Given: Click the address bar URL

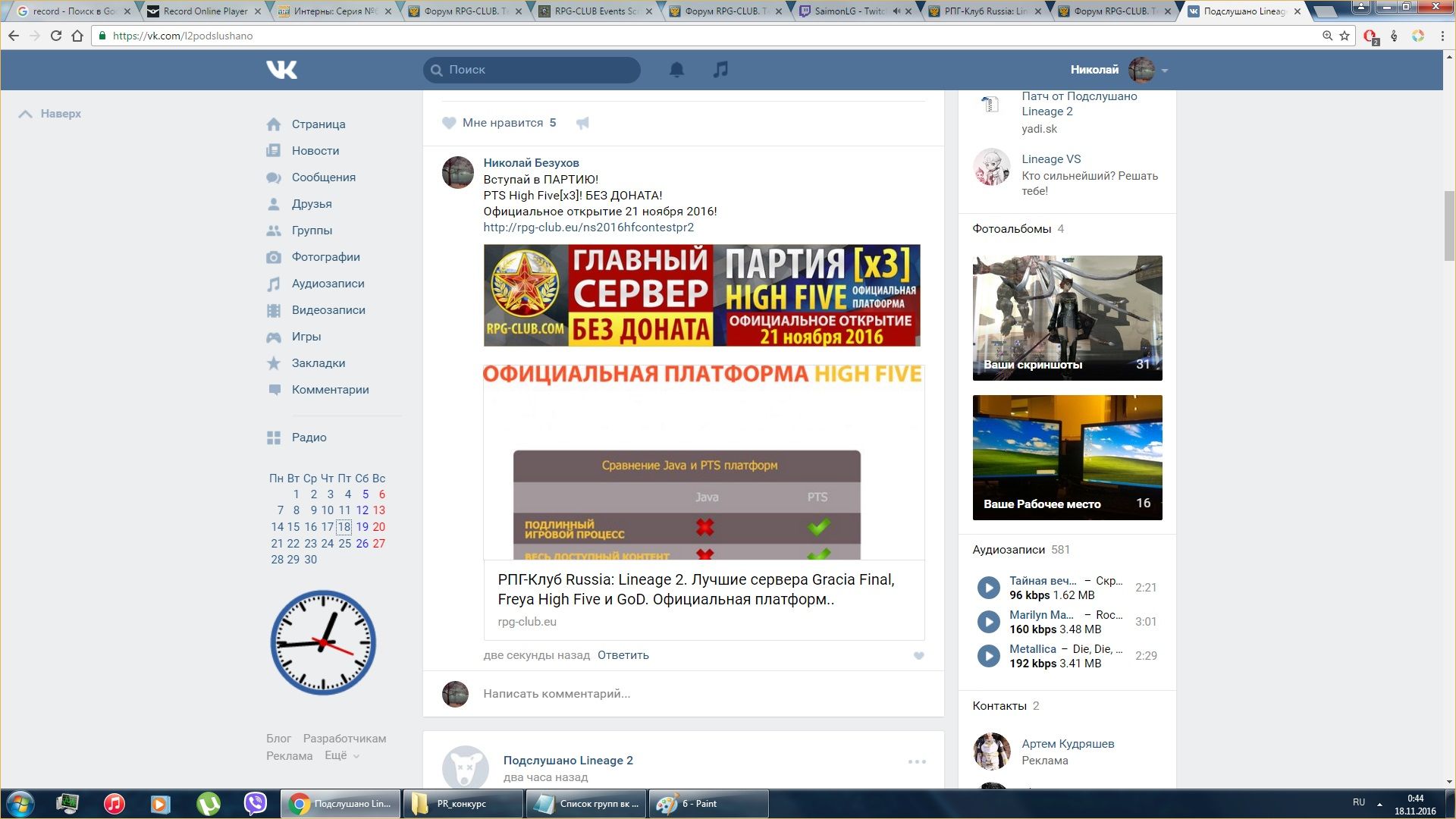Looking at the screenshot, I should 182,36.
